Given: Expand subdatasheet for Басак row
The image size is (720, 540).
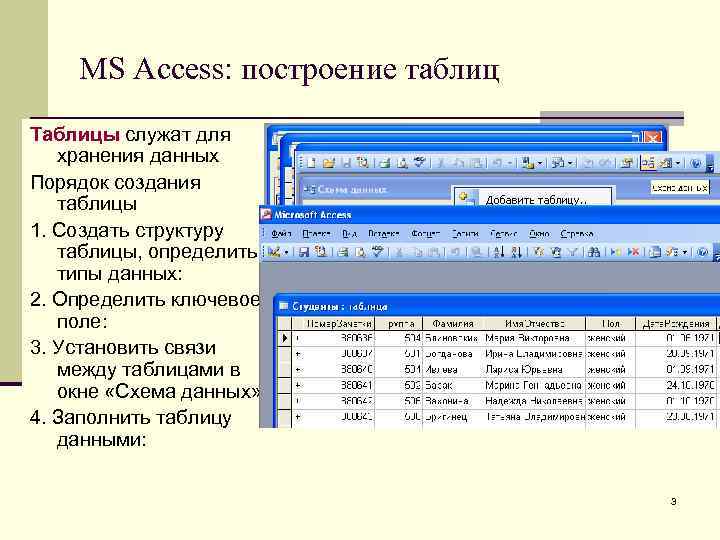Looking at the screenshot, I should point(298,386).
